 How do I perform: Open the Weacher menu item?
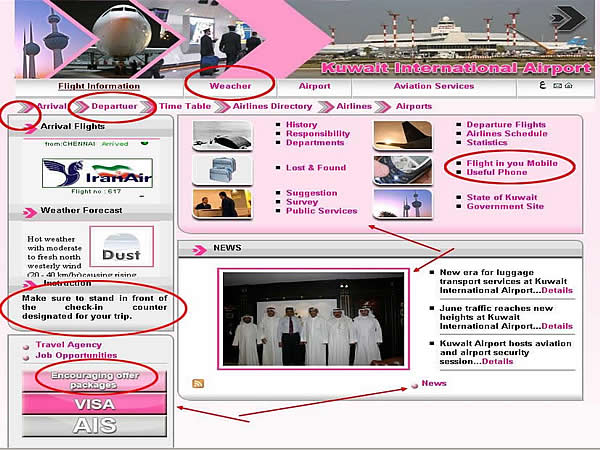(x=230, y=86)
